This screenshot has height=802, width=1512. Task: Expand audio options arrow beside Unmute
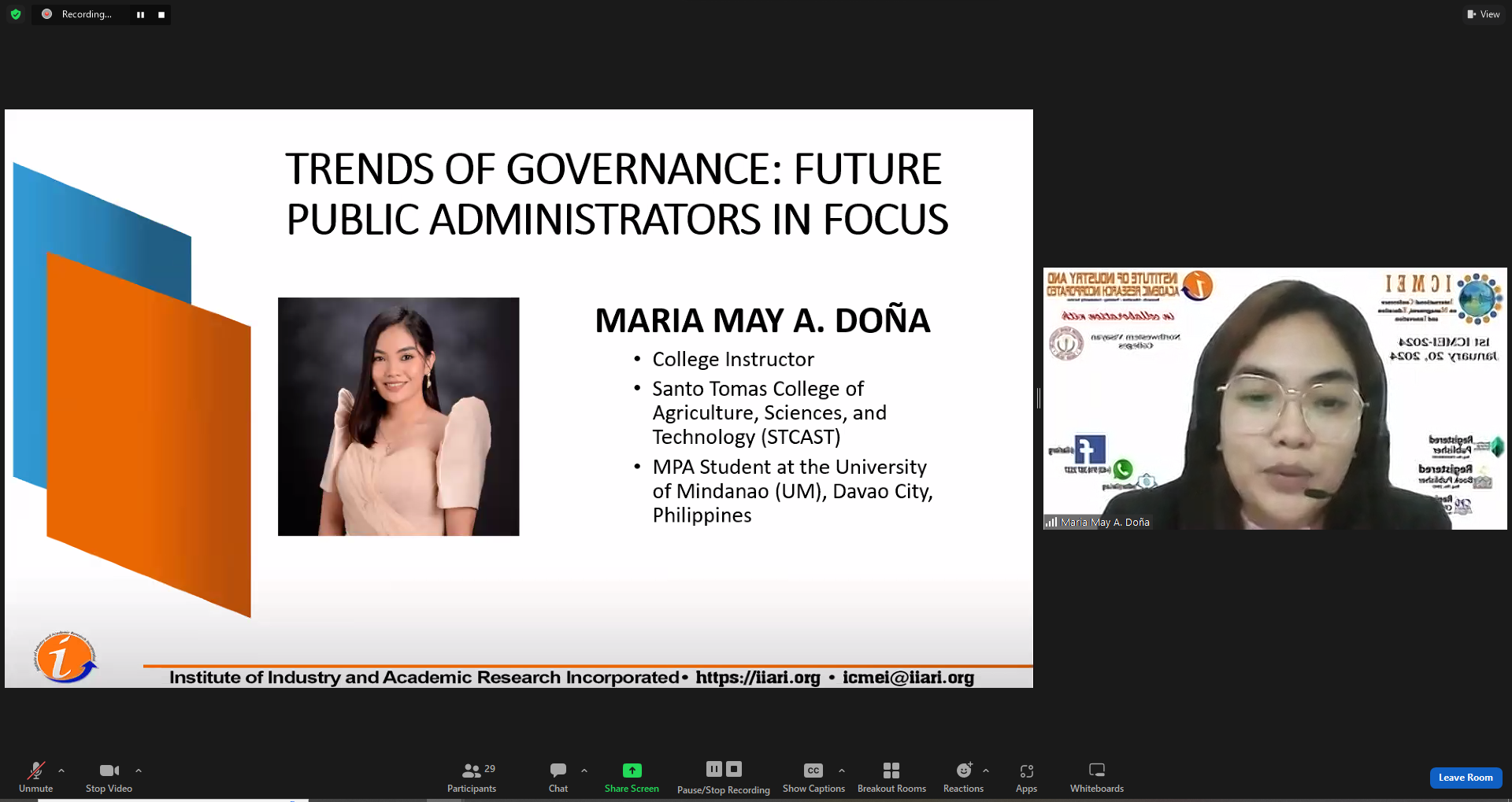pos(61,771)
